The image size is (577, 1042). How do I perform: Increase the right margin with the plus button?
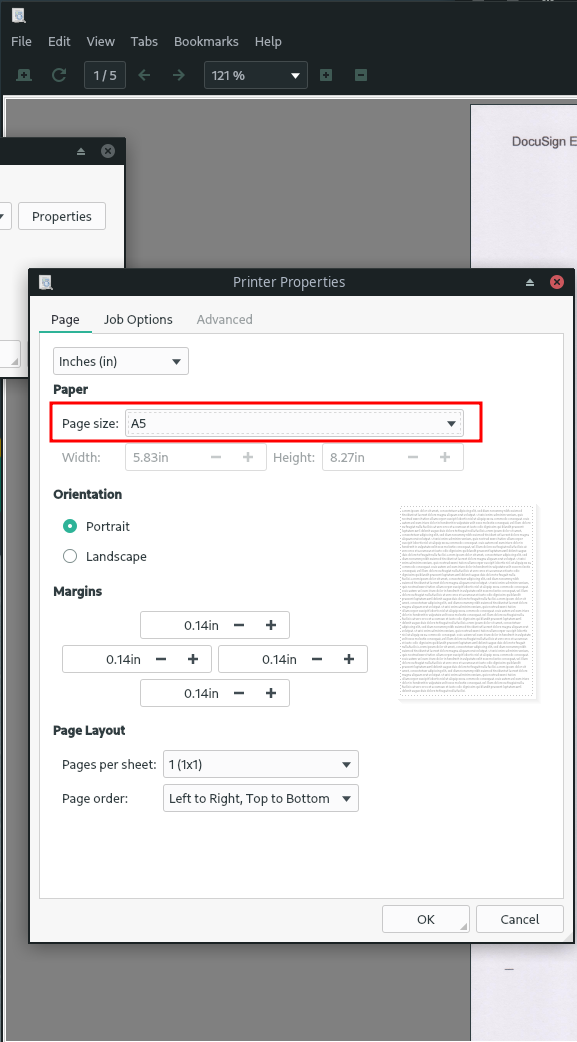click(349, 659)
